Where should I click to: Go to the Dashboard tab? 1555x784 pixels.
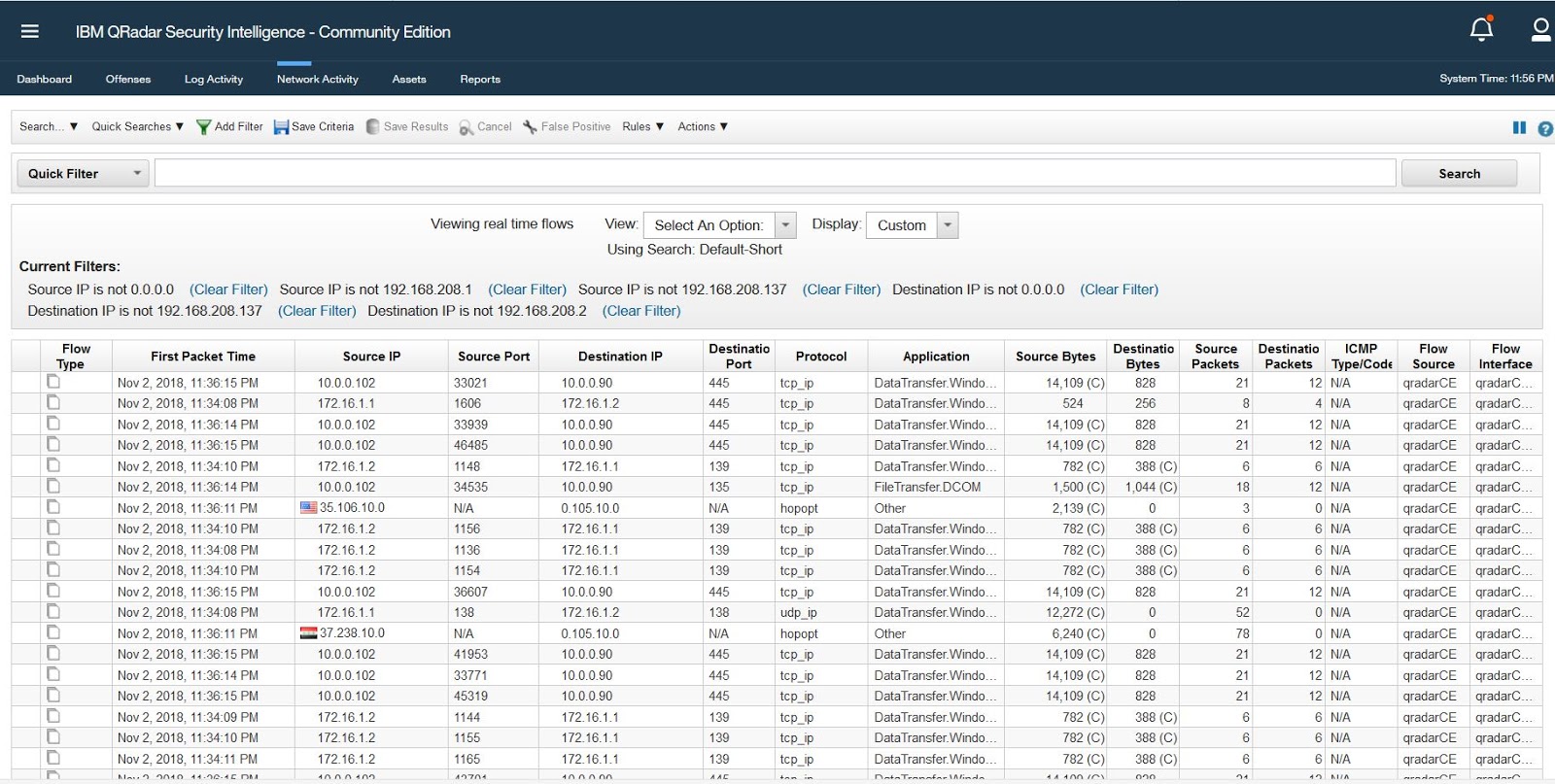point(45,79)
